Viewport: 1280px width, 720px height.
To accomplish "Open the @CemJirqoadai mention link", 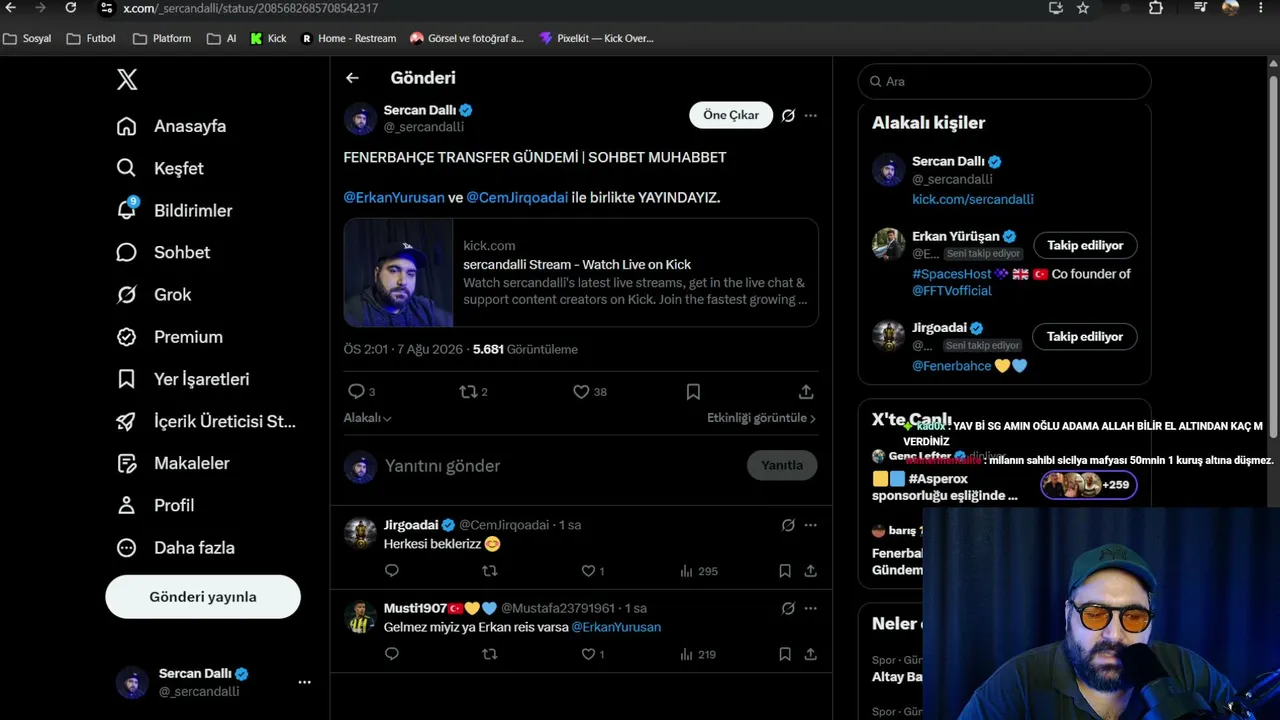I will [x=517, y=197].
